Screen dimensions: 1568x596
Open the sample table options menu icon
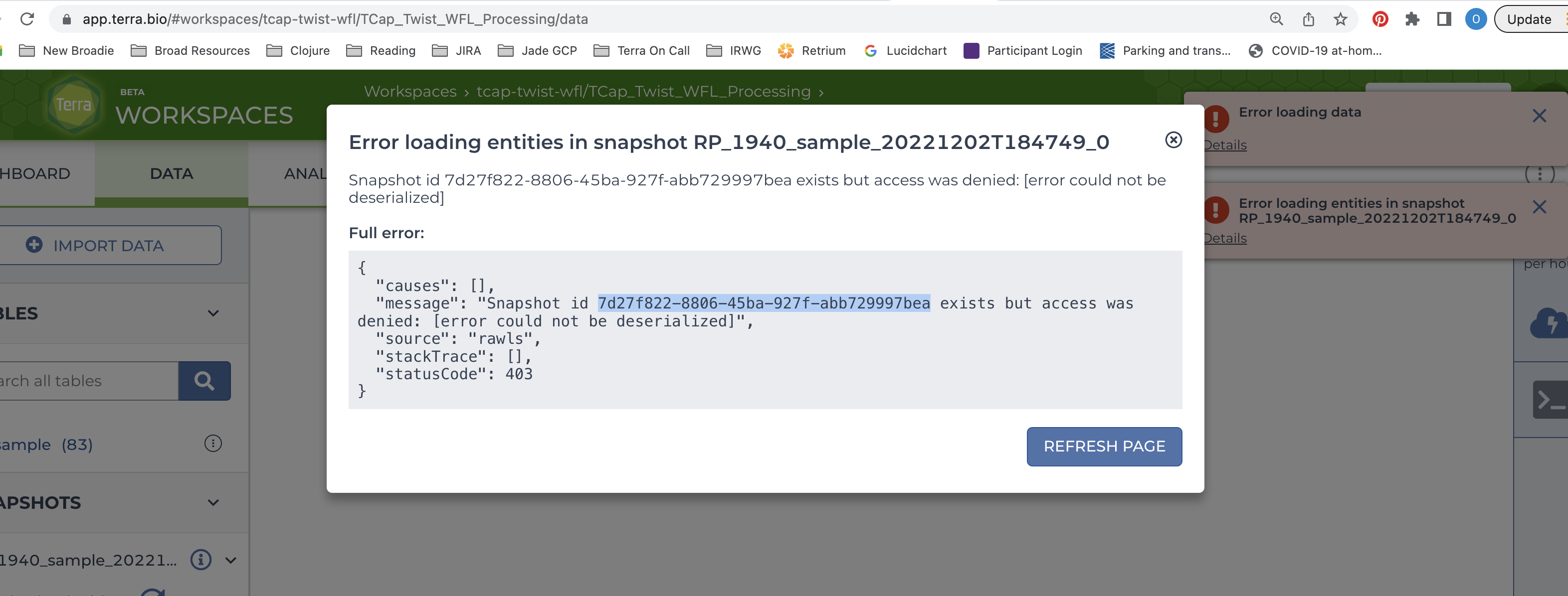[213, 444]
